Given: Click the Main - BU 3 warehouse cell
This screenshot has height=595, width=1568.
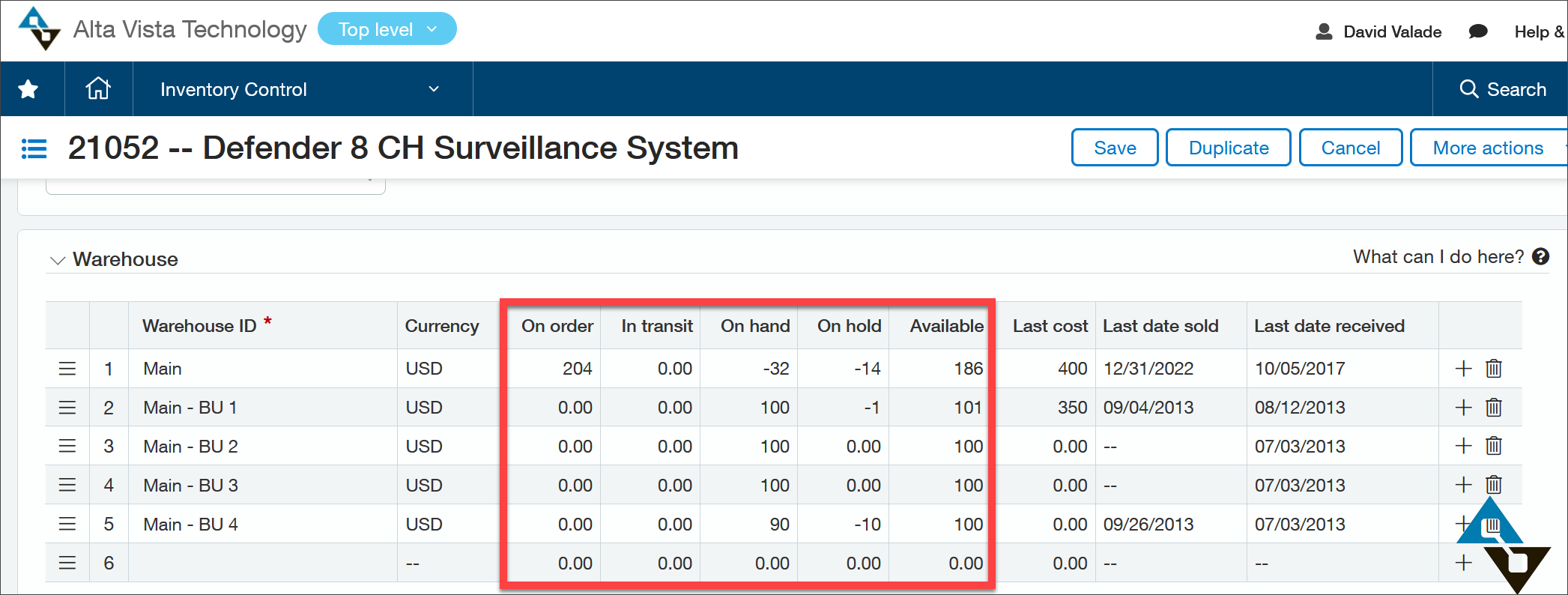Looking at the screenshot, I should 263,486.
